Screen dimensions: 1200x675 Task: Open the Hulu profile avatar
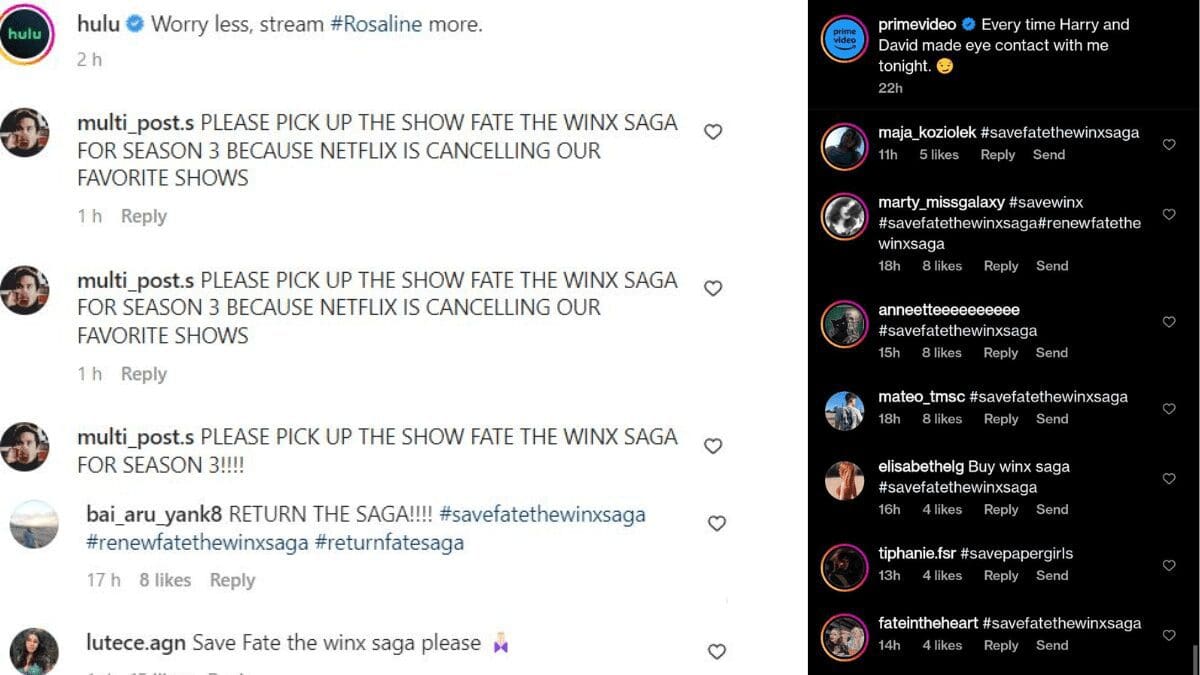coord(27,35)
